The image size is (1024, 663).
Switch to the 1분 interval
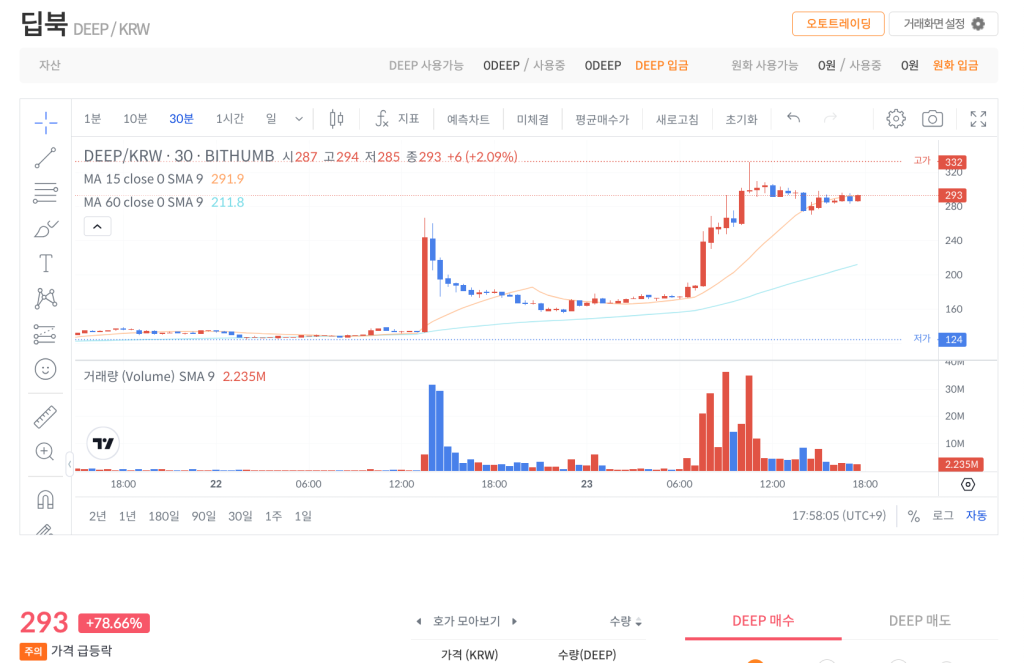point(92,119)
